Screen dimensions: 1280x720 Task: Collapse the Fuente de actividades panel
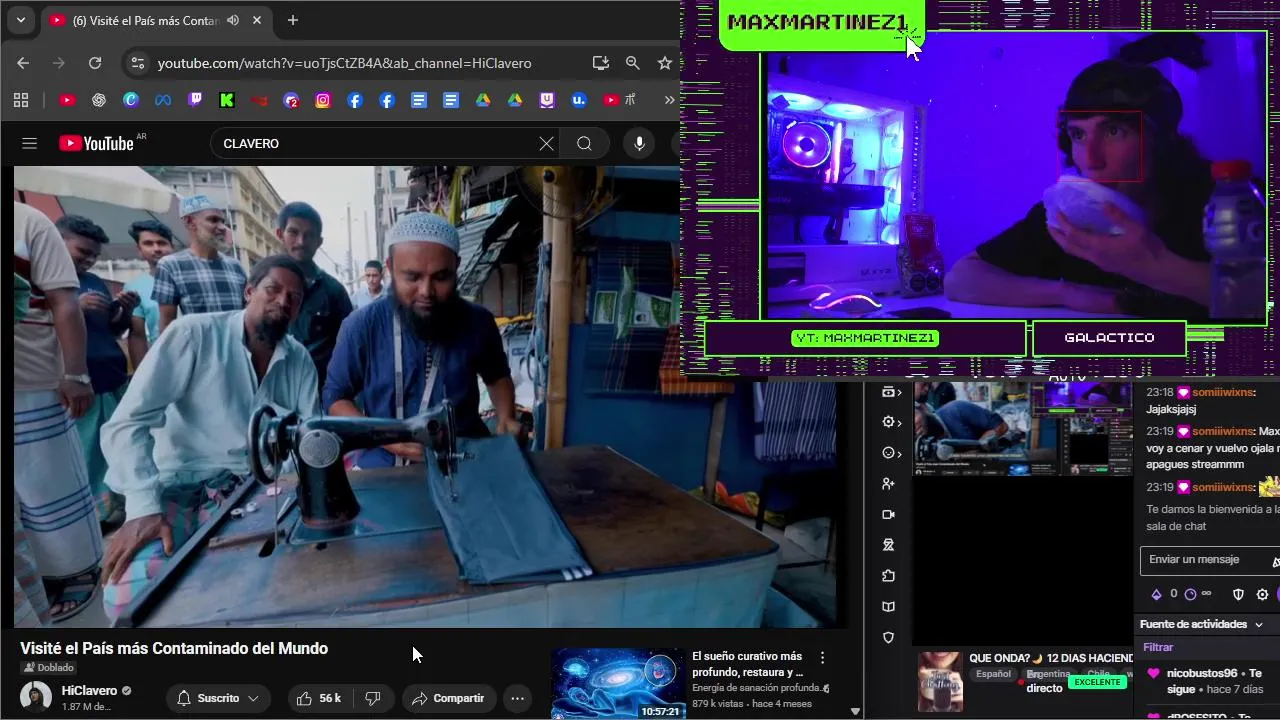point(1259,624)
